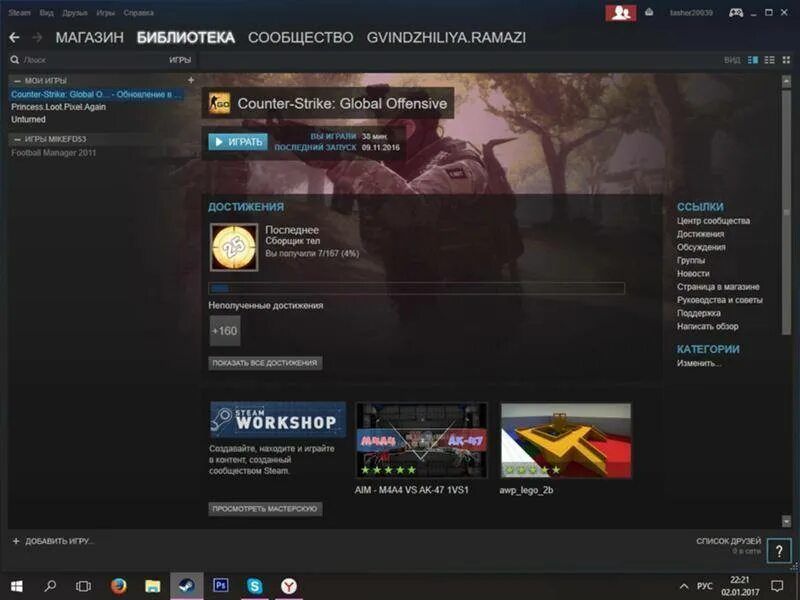This screenshot has height=600, width=800.
Task: Open Windows taskbar search
Action: (x=50, y=586)
